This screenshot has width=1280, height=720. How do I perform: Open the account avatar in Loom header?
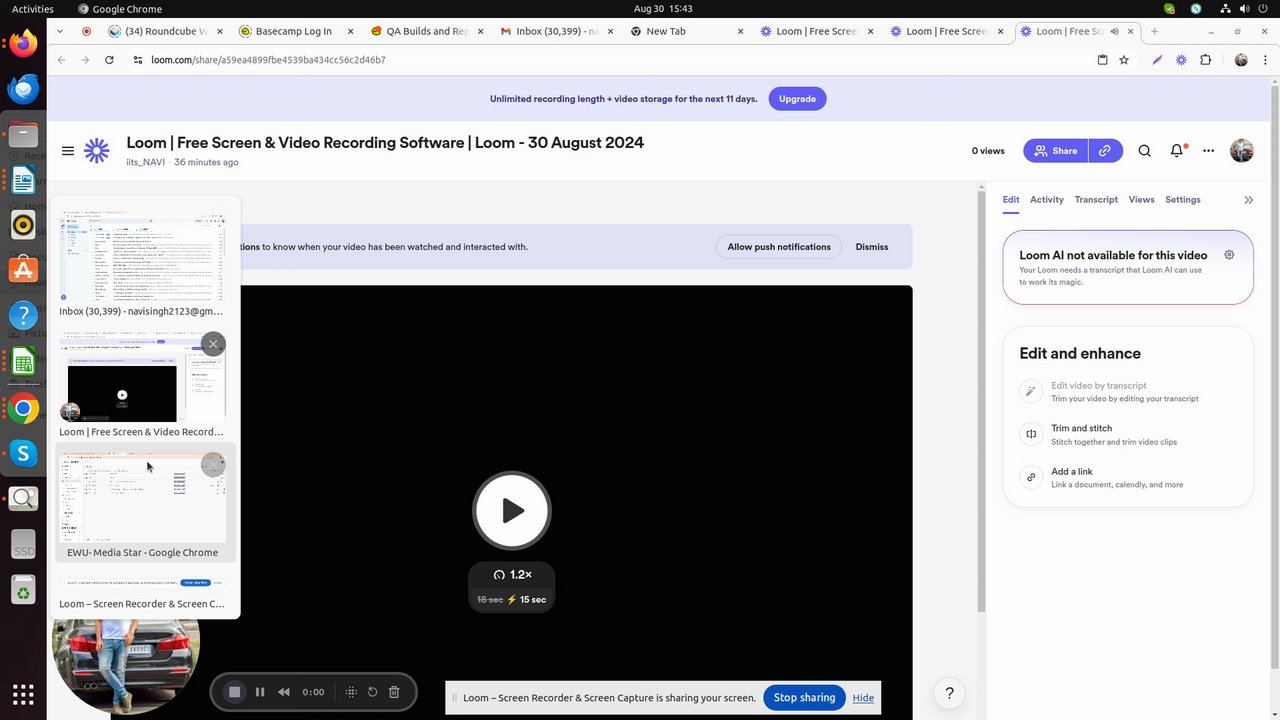point(1242,151)
